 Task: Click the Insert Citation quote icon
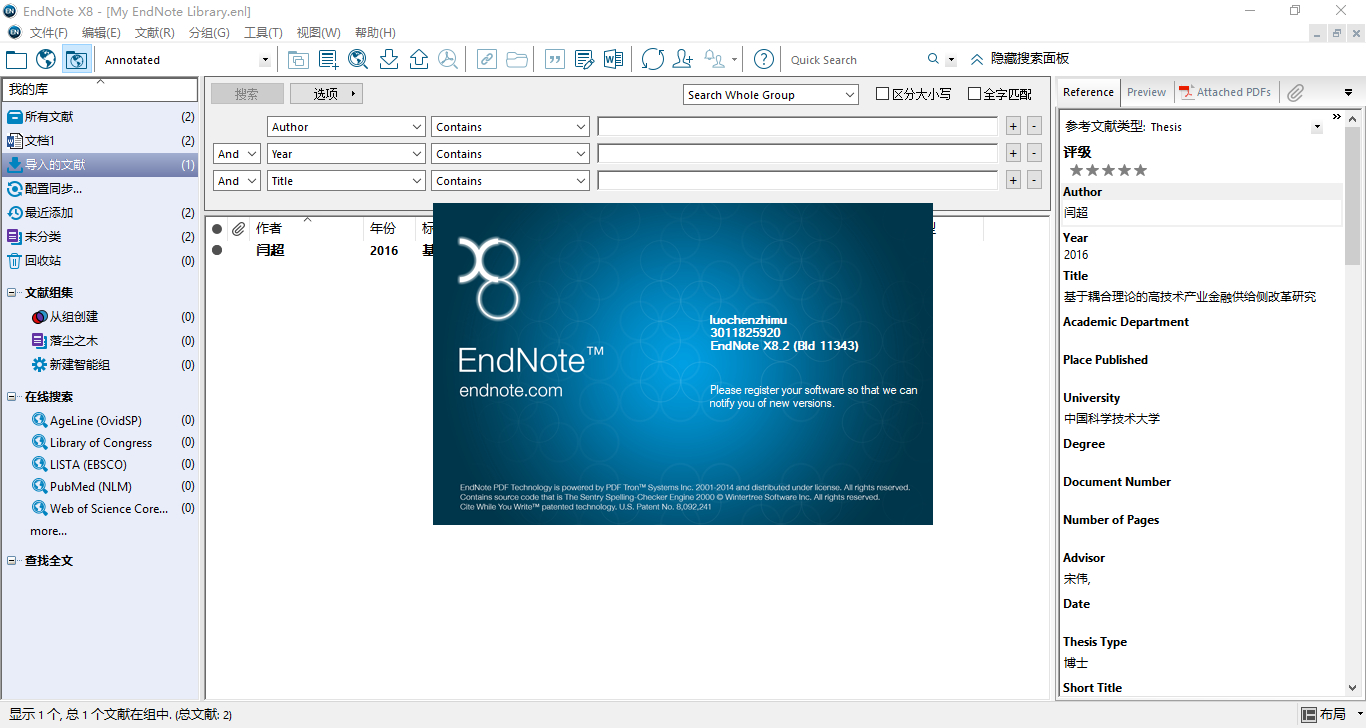click(554, 60)
